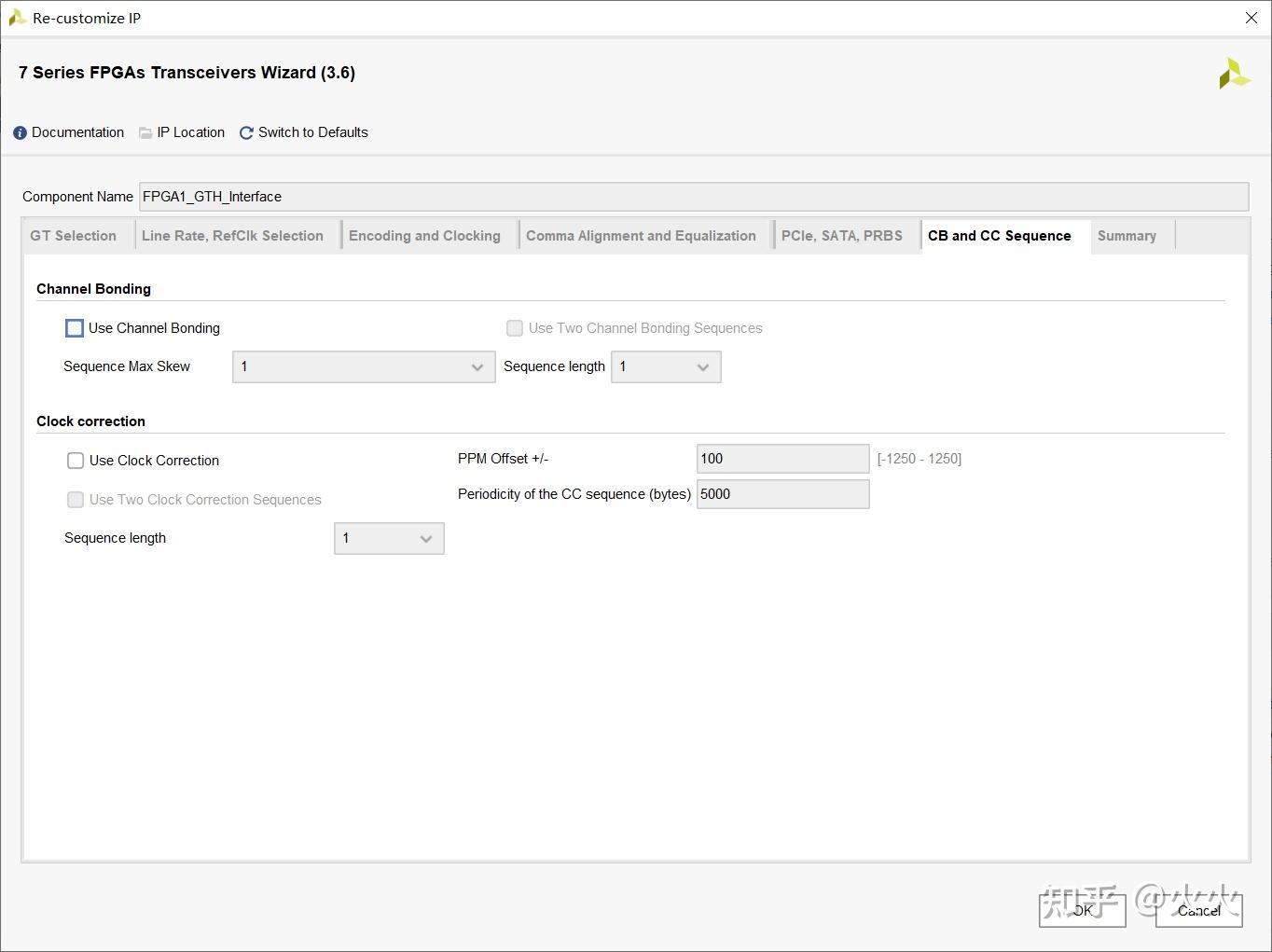The width and height of the screenshot is (1272, 952).
Task: Click the Switch to Defaults refresh icon
Action: coord(246,133)
